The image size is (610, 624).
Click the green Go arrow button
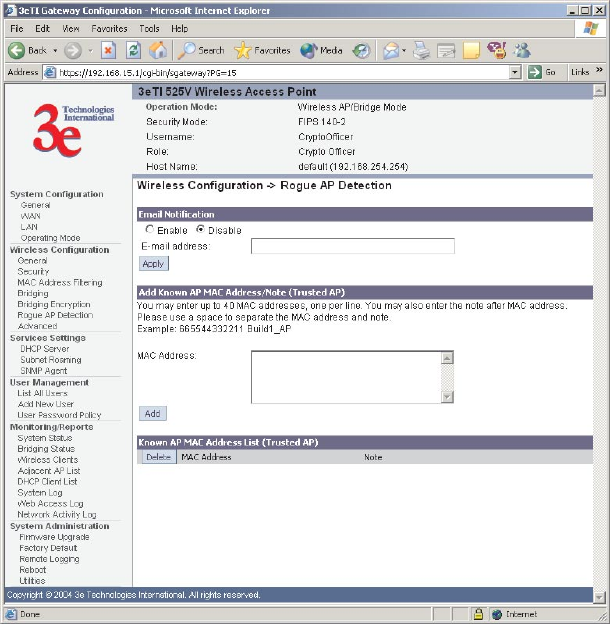534,72
